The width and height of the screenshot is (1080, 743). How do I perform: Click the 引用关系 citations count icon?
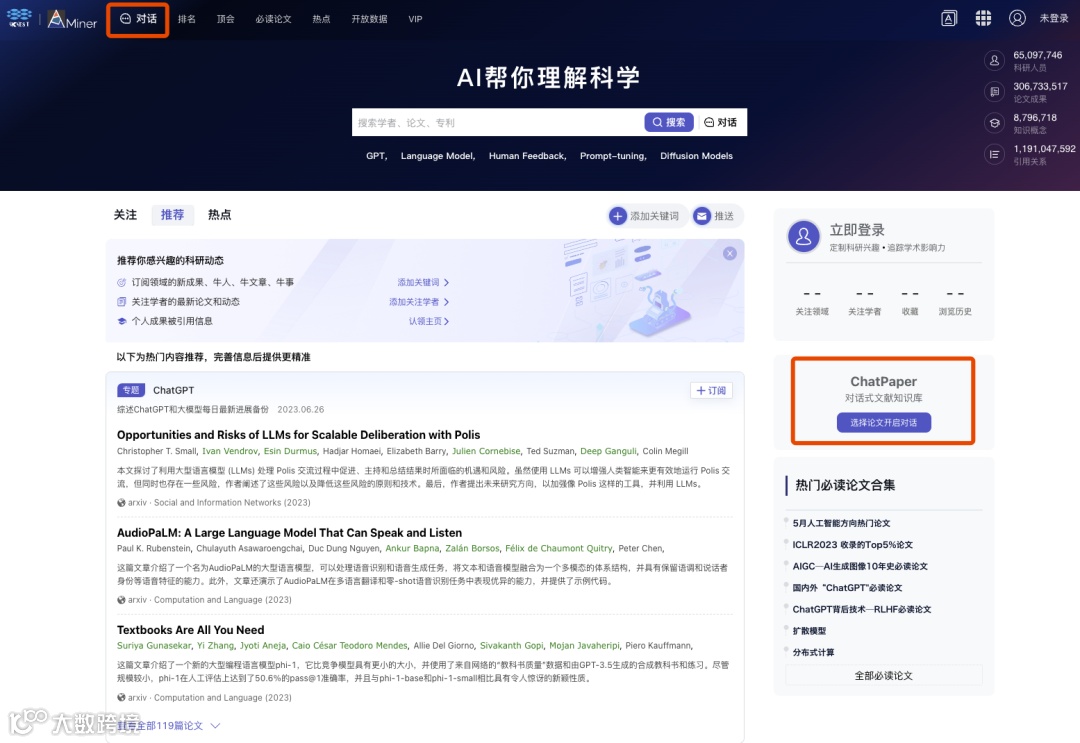(x=994, y=154)
